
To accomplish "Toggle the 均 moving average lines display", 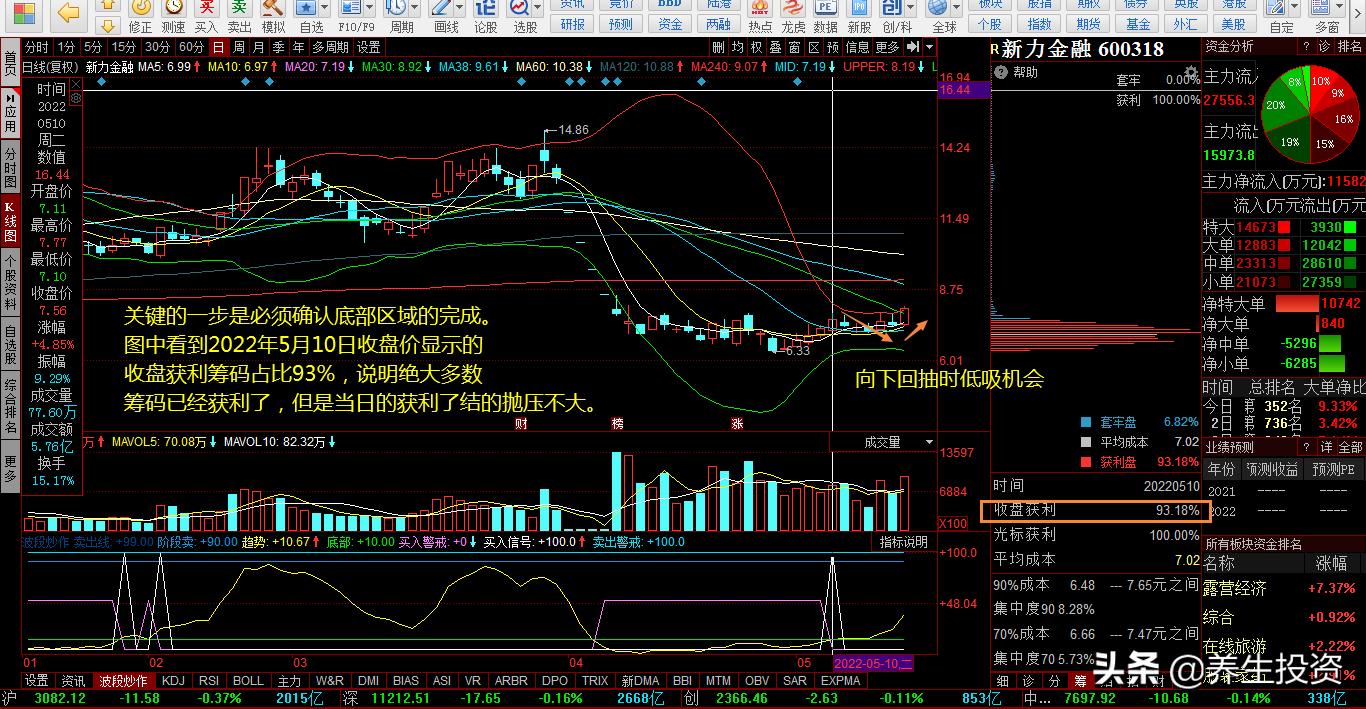I will coord(737,47).
